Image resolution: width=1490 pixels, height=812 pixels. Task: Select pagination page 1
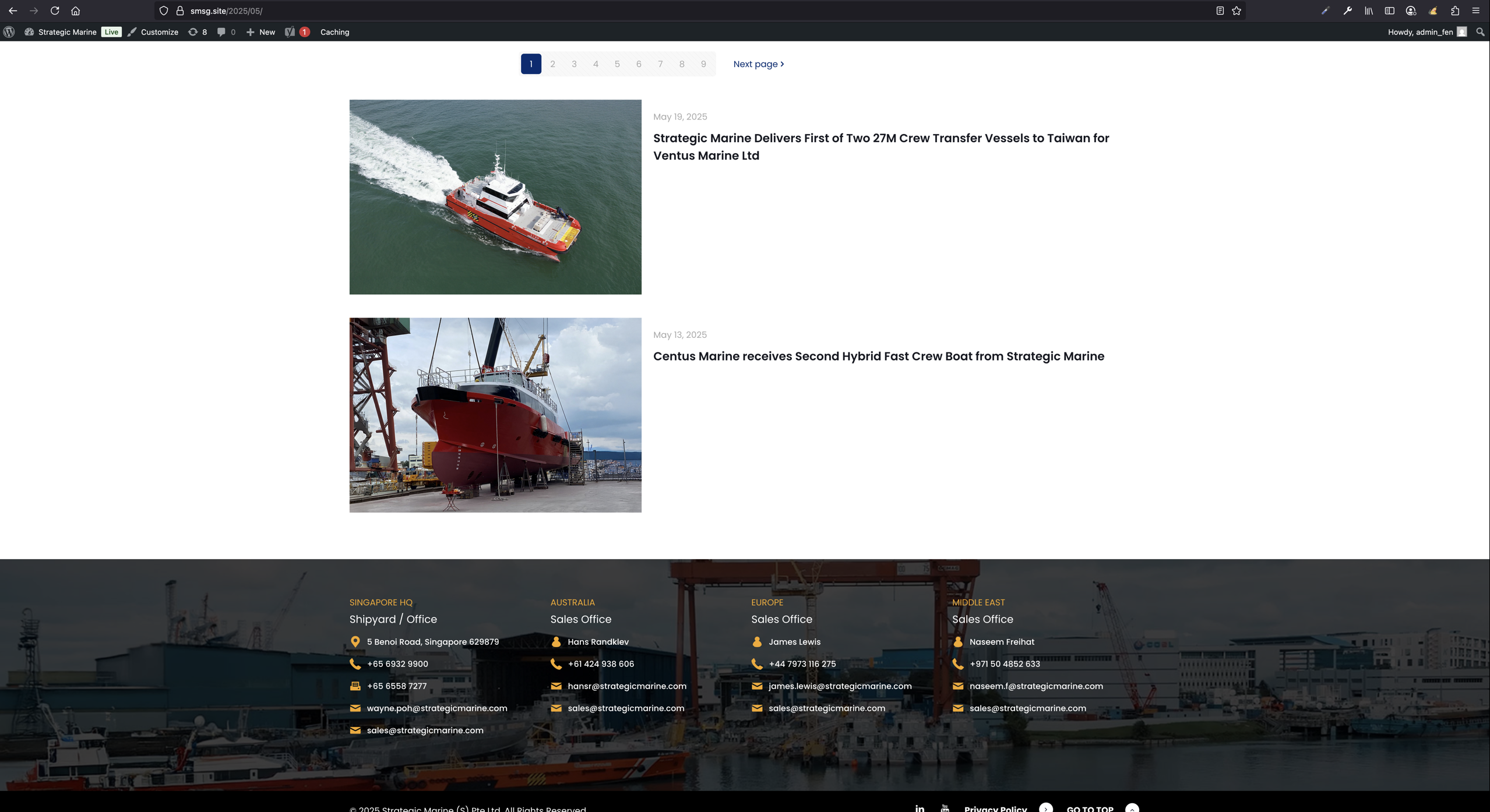click(531, 64)
